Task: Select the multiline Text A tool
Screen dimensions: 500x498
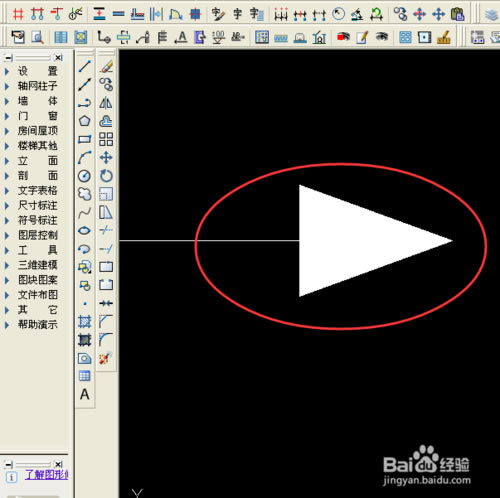Action: click(x=85, y=394)
